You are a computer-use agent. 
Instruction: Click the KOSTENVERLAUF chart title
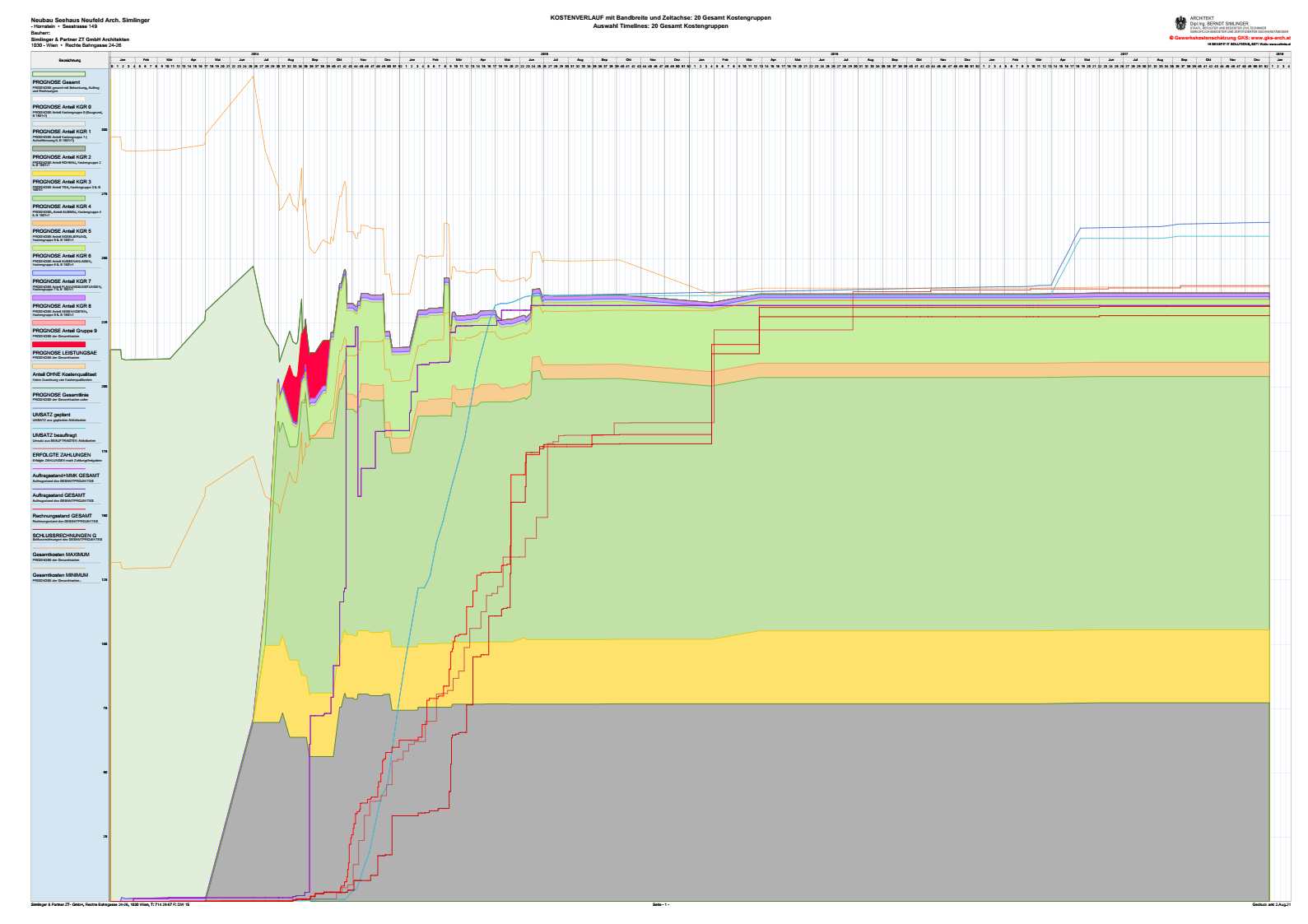[x=660, y=18]
